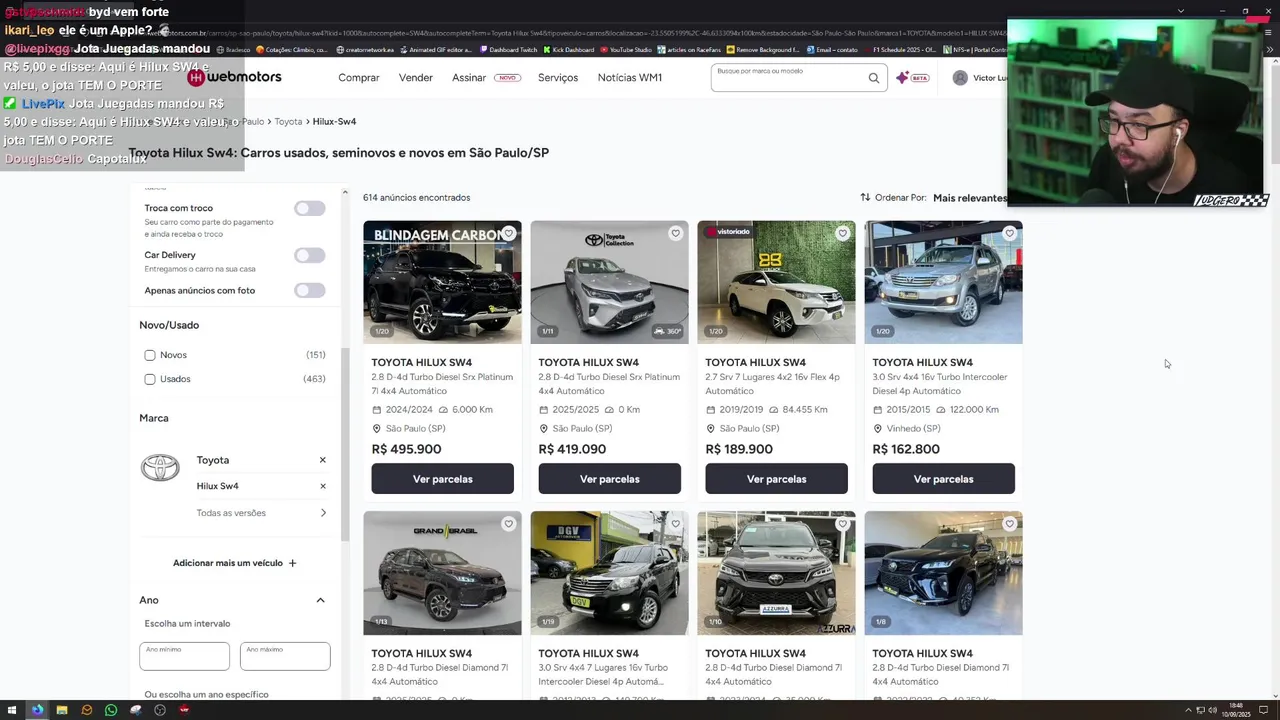Image resolution: width=1280 pixels, height=720 pixels.
Task: Open the Windows notification center icon
Action: point(1263,710)
